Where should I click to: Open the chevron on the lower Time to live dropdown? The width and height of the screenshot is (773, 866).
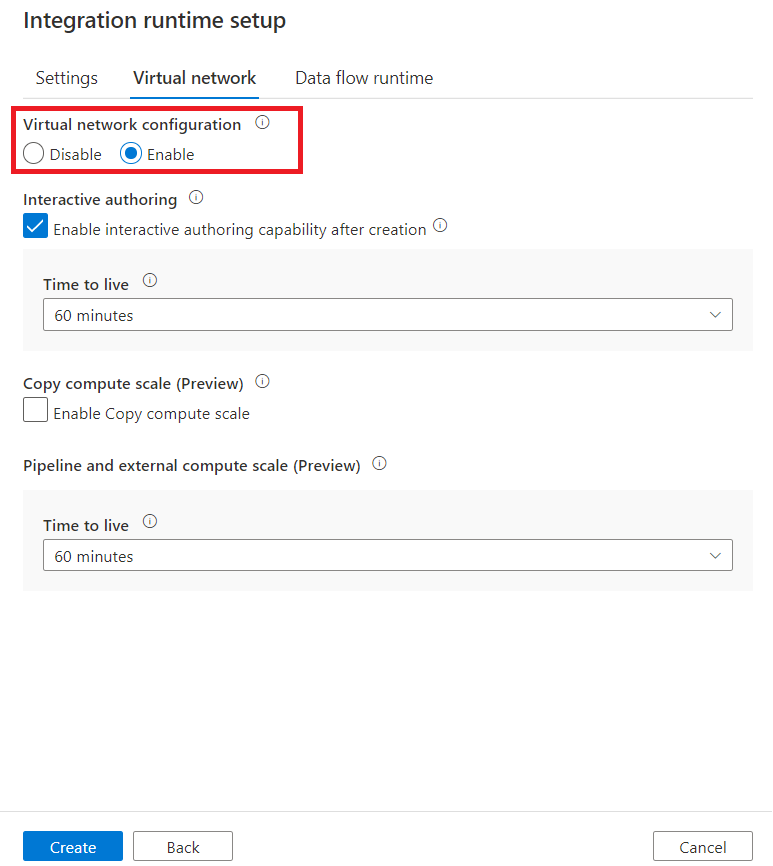[x=715, y=555]
